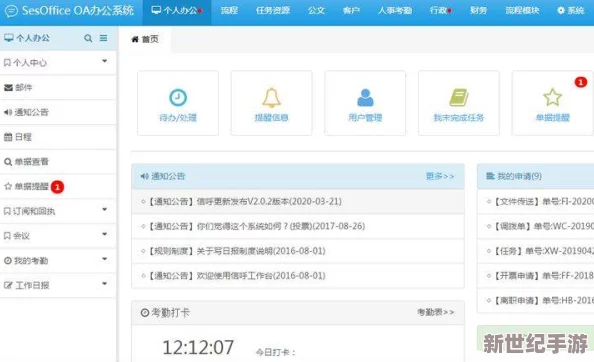Open the 人事考勤 top menu
594x362 pixels.
pyautogui.click(x=395, y=11)
